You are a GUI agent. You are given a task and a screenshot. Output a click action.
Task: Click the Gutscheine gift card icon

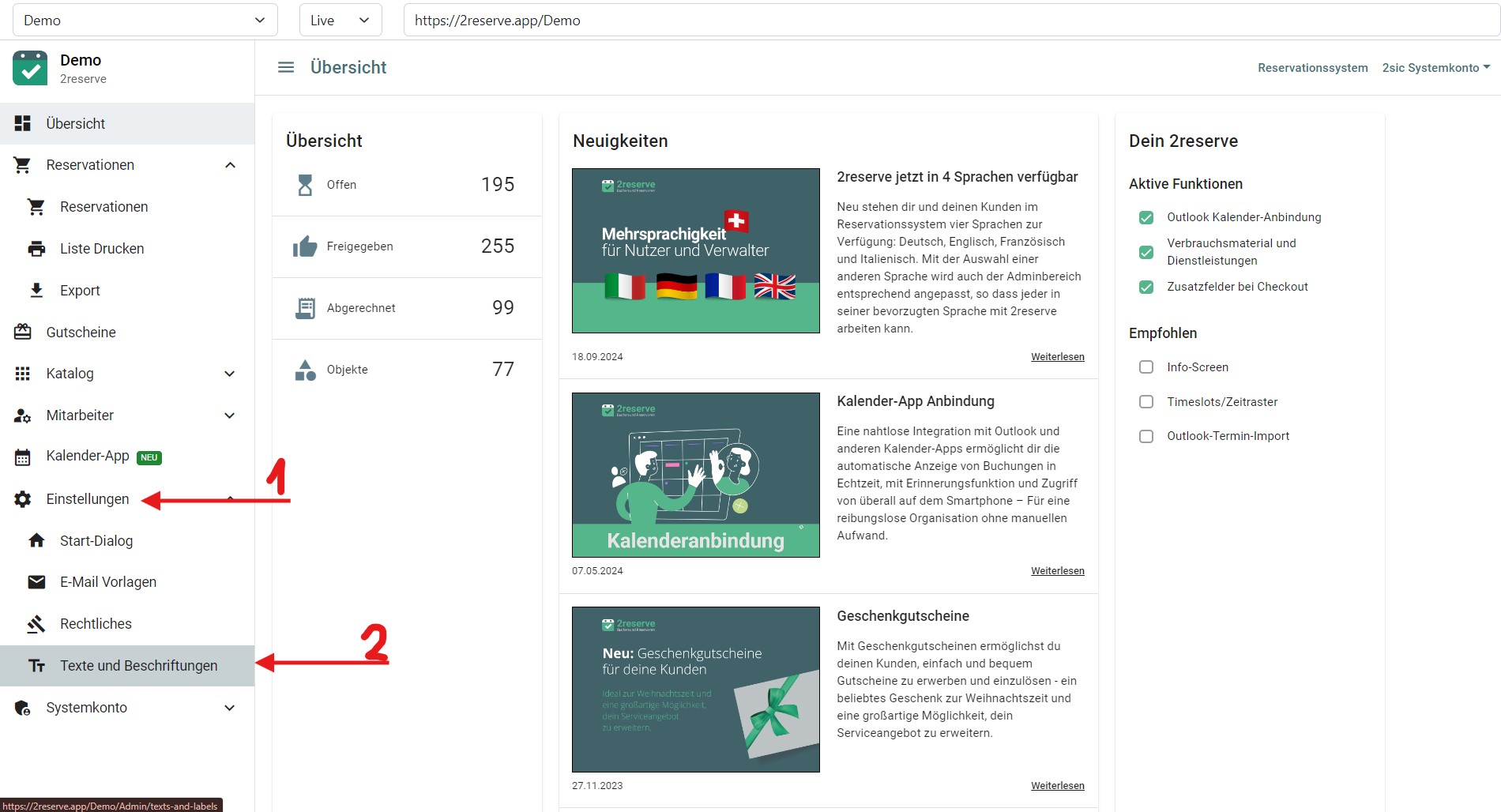(23, 332)
